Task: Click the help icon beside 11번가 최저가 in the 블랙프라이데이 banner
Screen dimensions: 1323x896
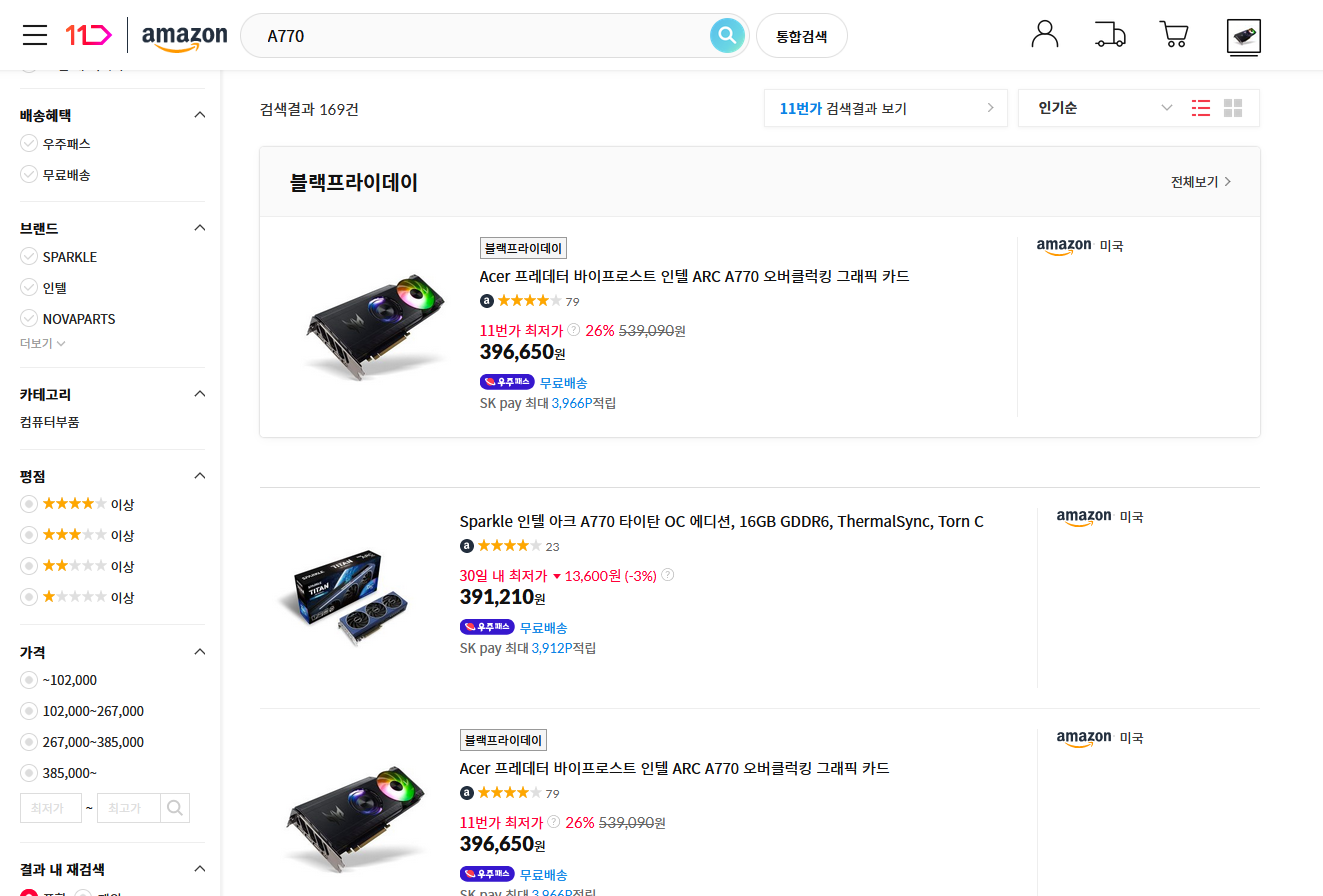Action: tap(573, 330)
